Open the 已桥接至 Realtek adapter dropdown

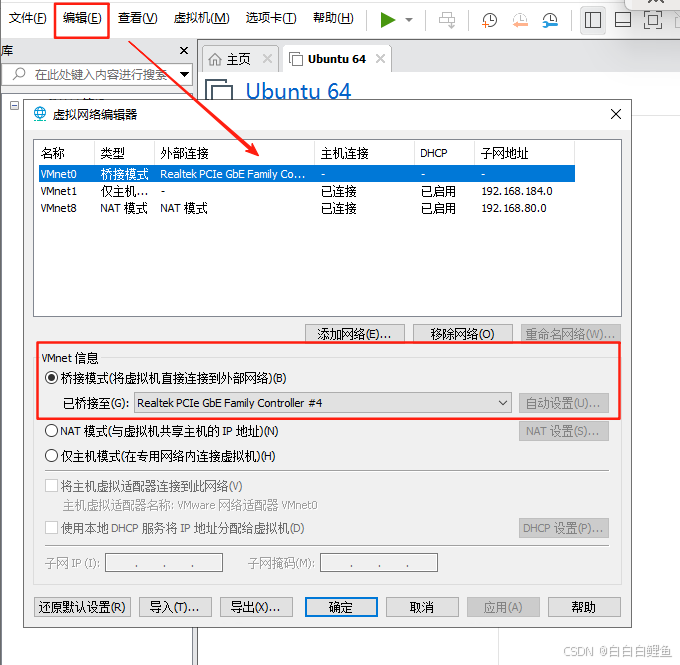(x=323, y=403)
